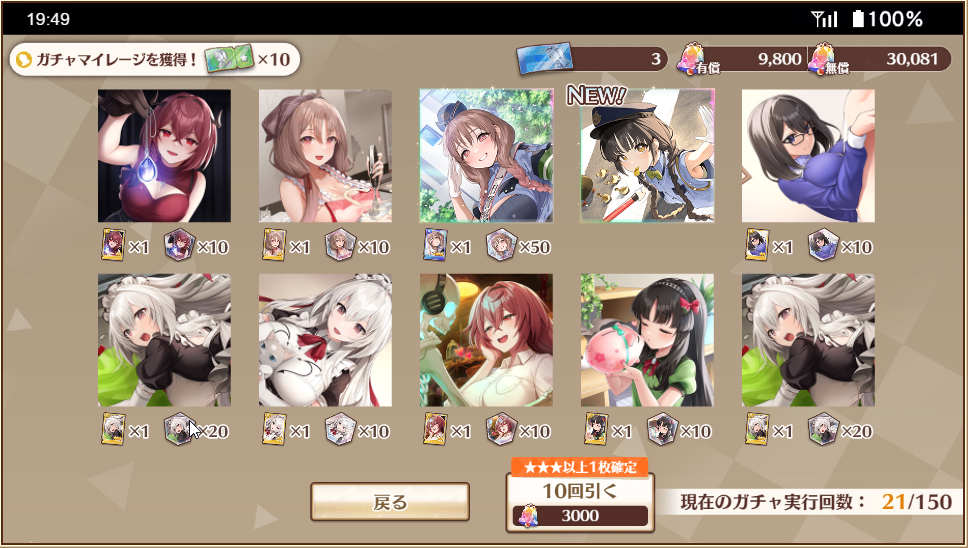Click first maid's hexagon shard icon ×20
The image size is (969, 548).
(179, 429)
